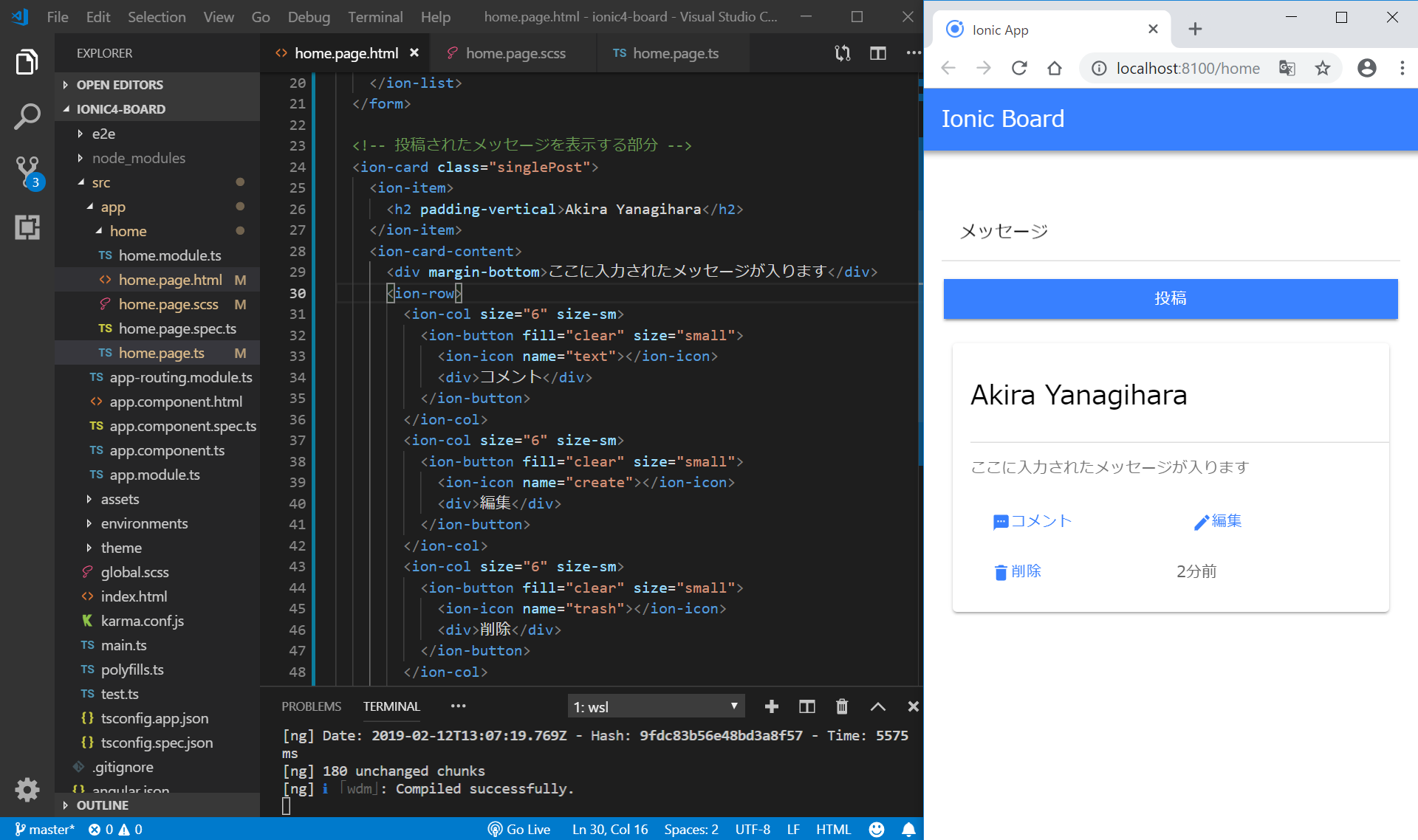This screenshot has height=840, width=1418.
Task: Toggle maximize terminal panel chevron
Action: coord(877,706)
